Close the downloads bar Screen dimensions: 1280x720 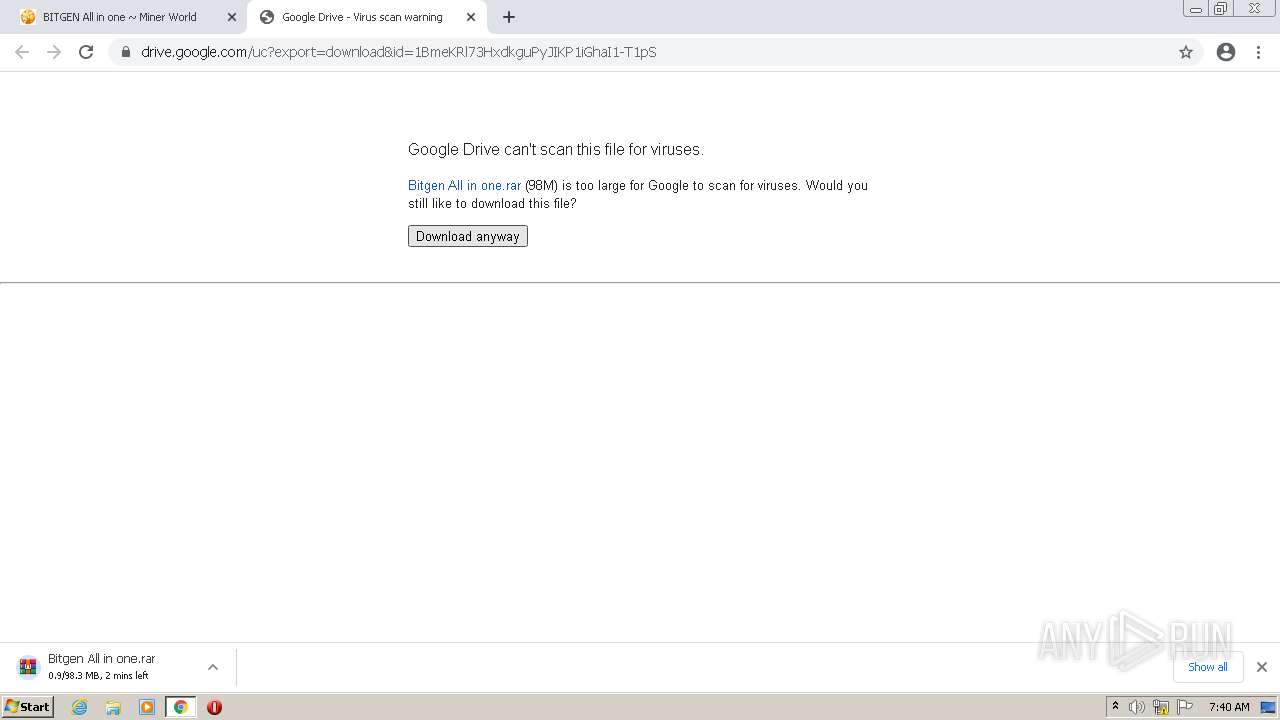coord(1262,667)
